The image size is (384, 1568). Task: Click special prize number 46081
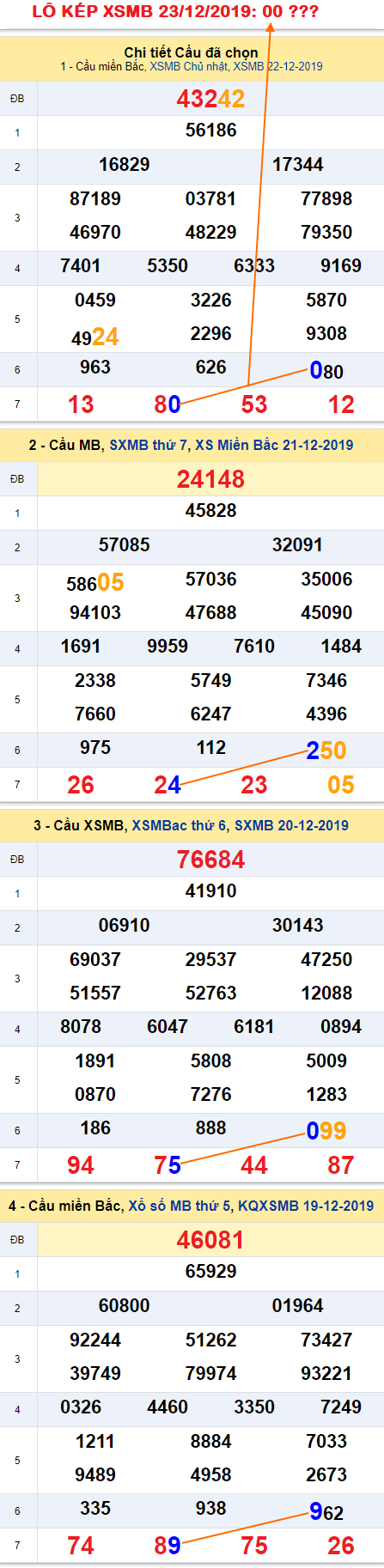[x=210, y=1240]
